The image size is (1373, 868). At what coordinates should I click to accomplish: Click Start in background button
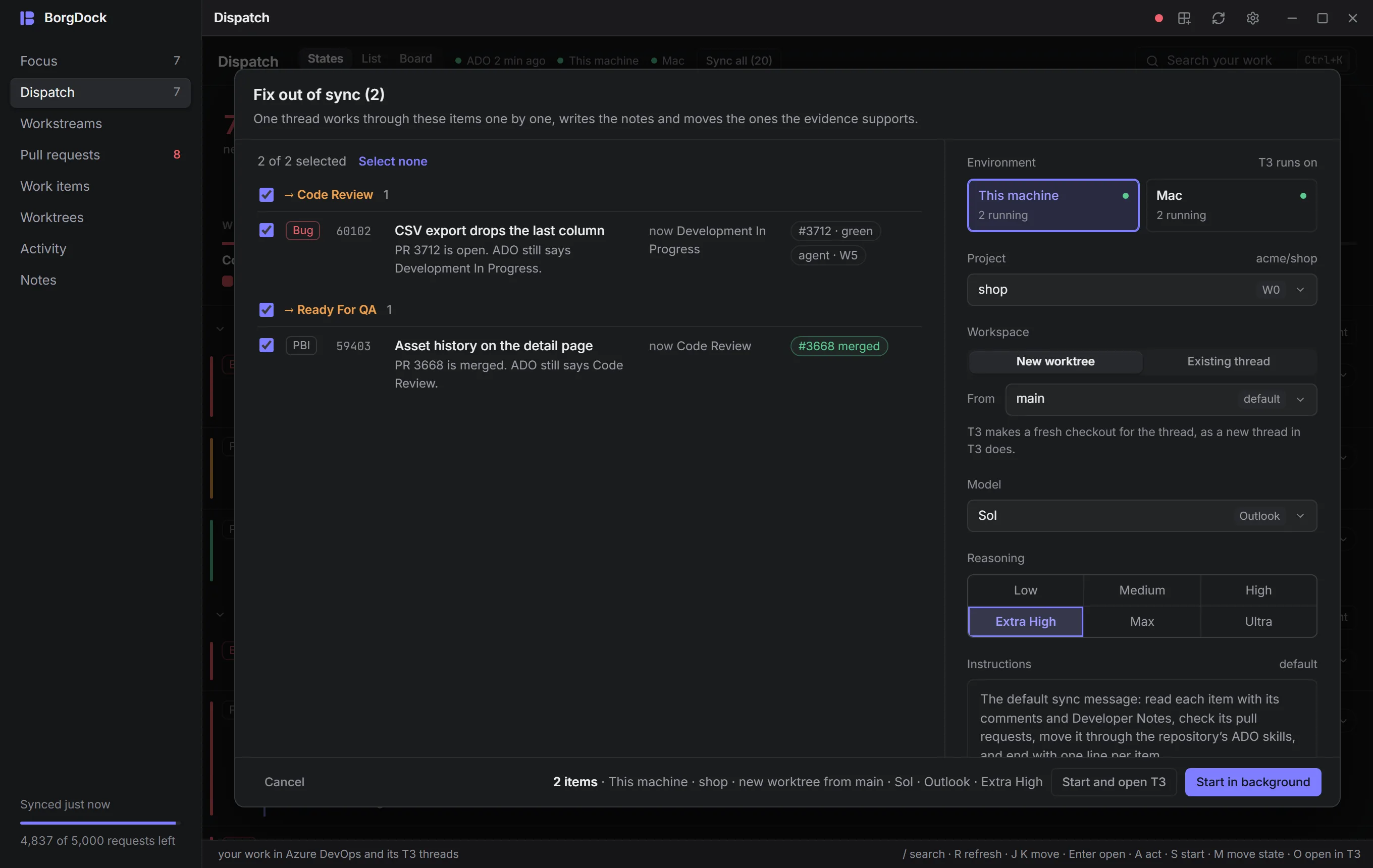[x=1253, y=782]
